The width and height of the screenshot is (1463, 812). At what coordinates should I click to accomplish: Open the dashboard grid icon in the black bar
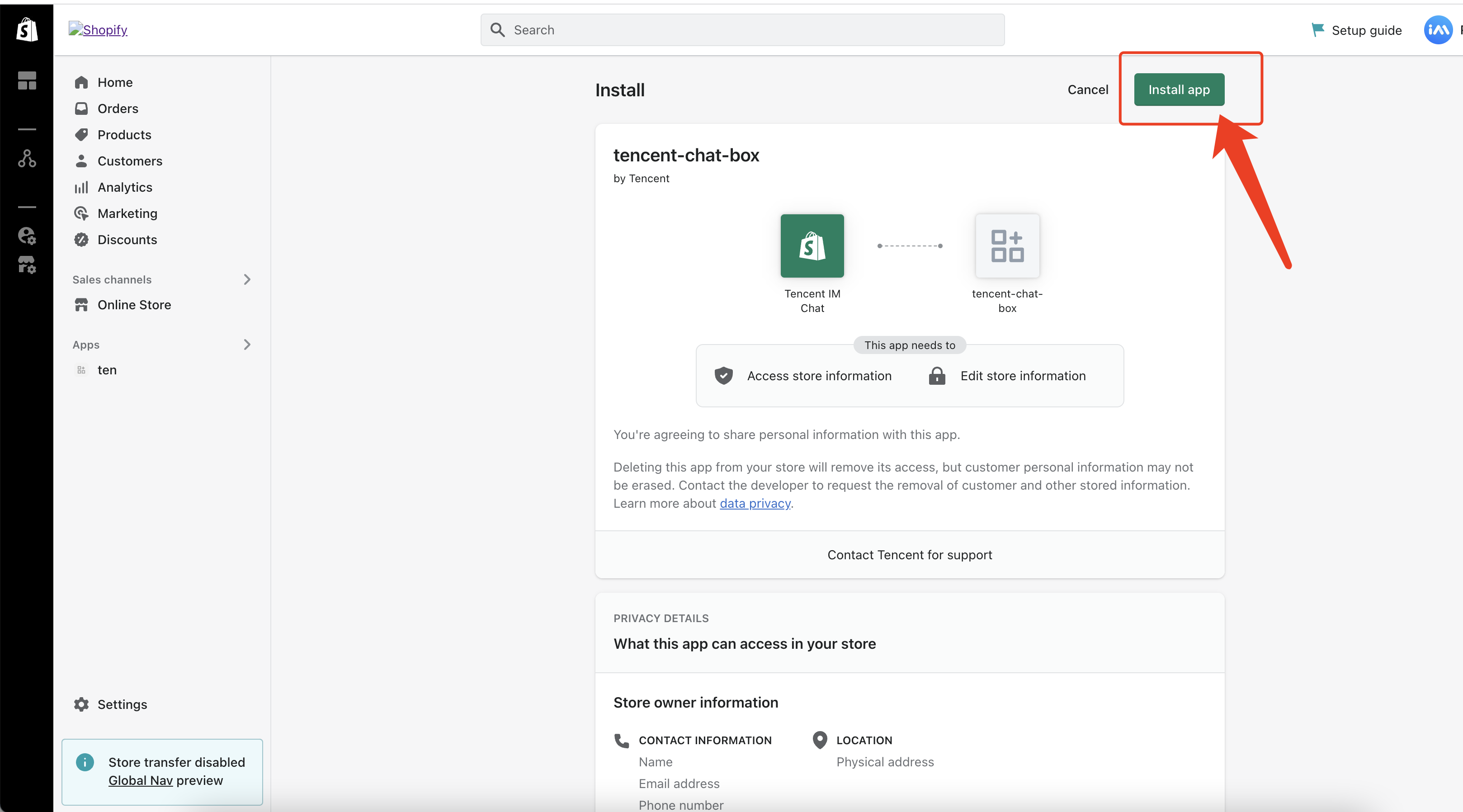click(27, 80)
